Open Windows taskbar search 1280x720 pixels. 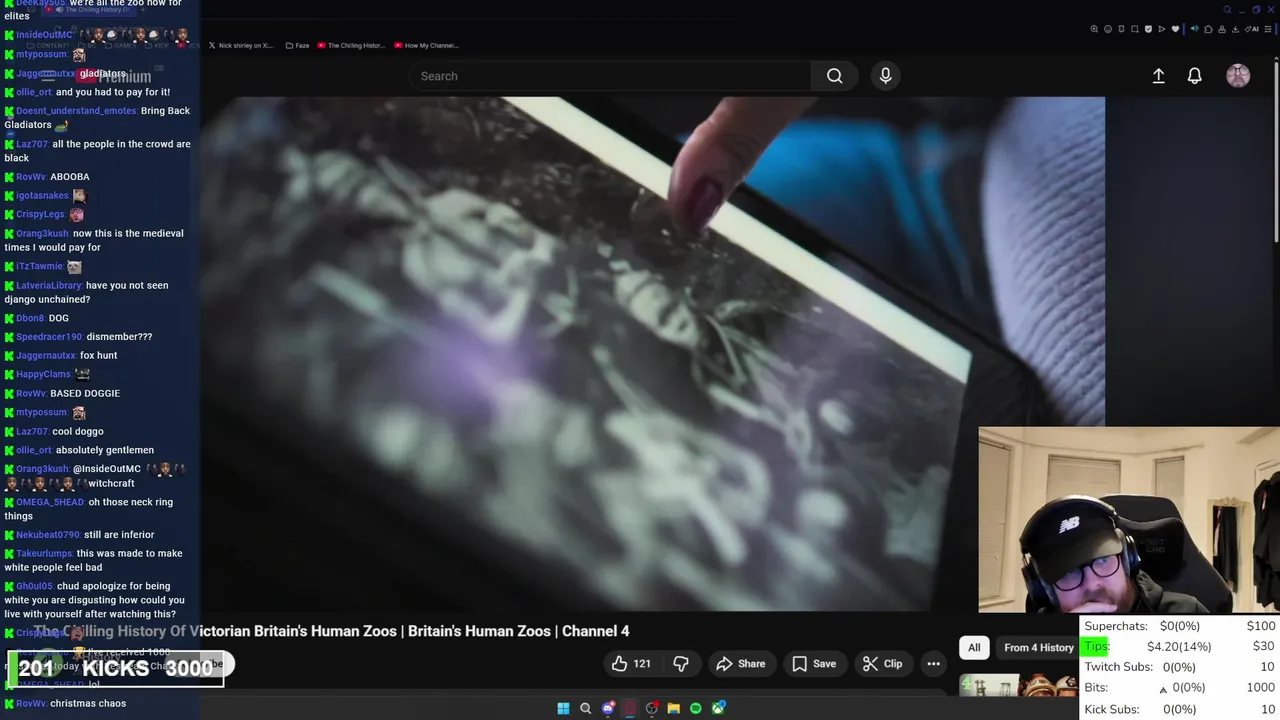(x=586, y=708)
